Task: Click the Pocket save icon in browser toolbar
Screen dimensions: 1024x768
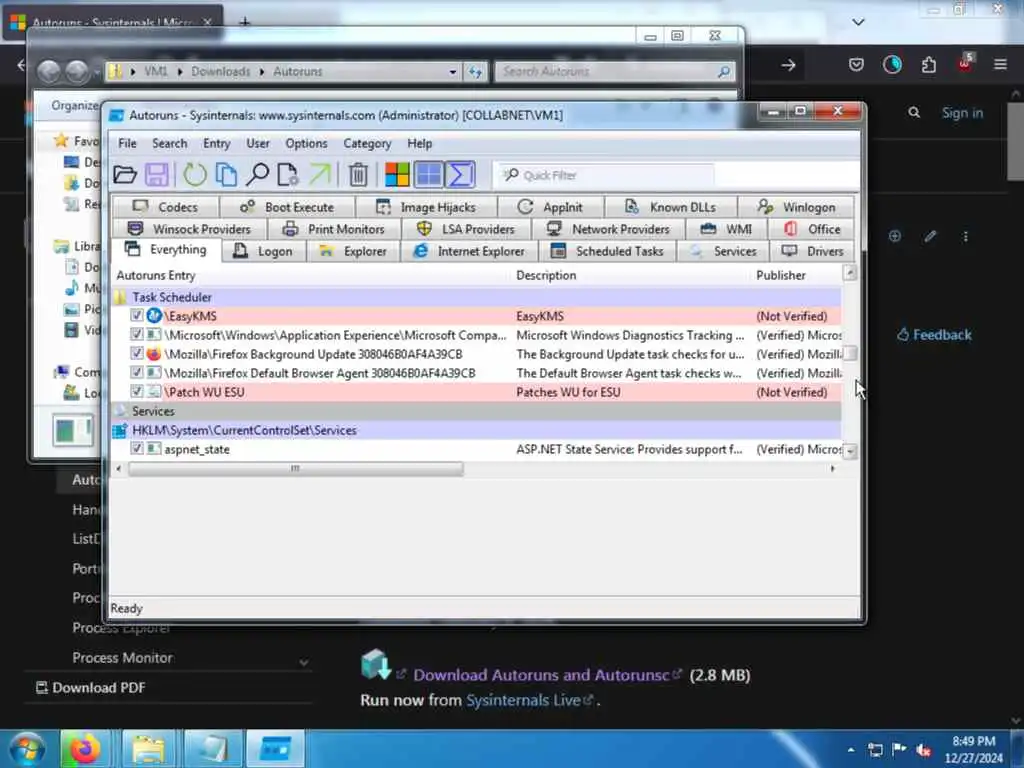Action: [856, 65]
